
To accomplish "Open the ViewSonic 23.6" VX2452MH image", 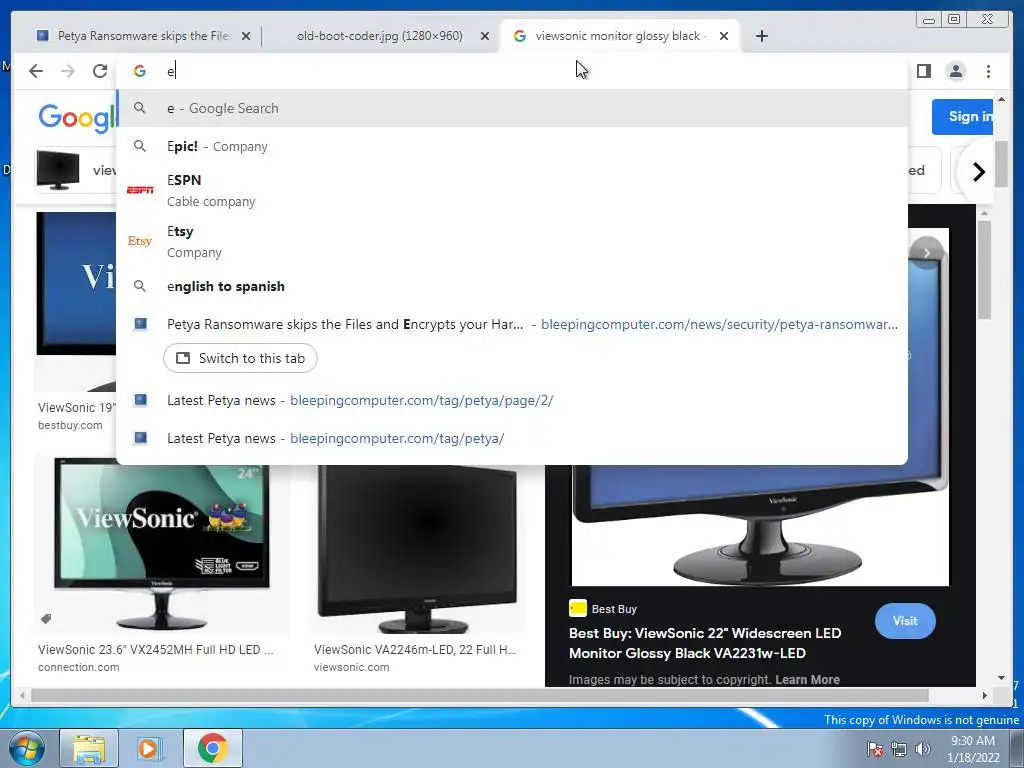I will [161, 544].
